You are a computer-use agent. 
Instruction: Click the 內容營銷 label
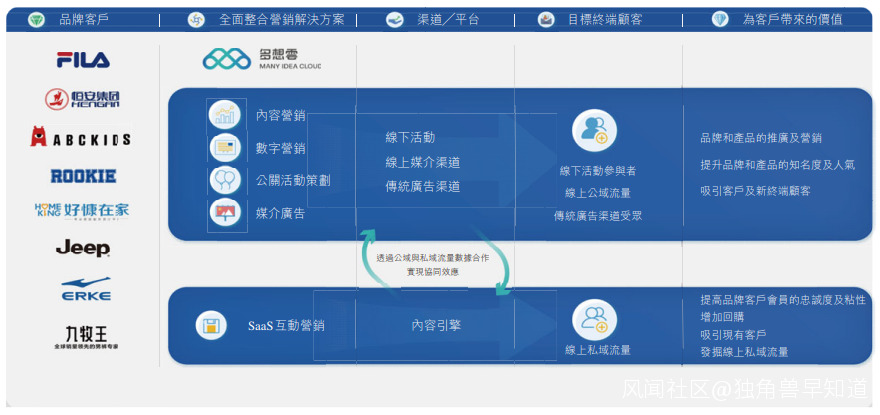coord(281,116)
